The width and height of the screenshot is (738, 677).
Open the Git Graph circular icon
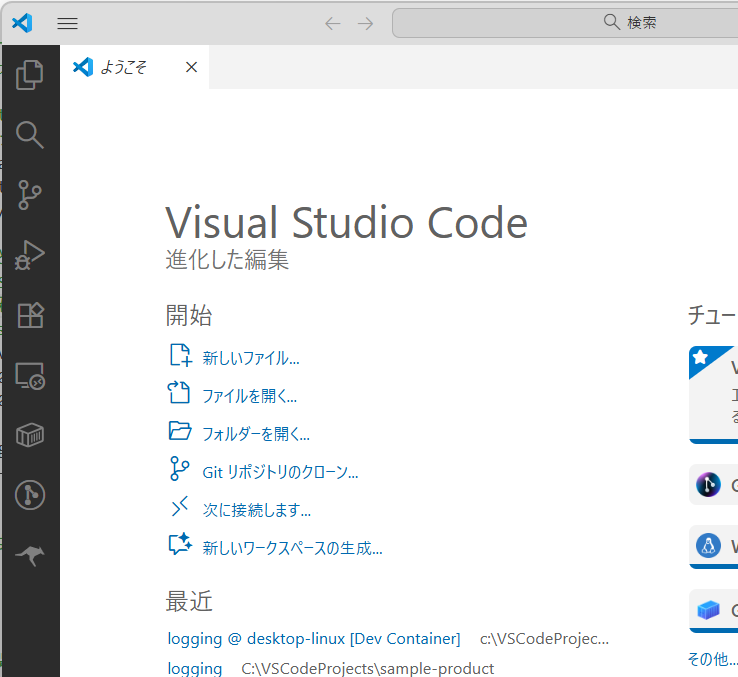(x=30, y=495)
